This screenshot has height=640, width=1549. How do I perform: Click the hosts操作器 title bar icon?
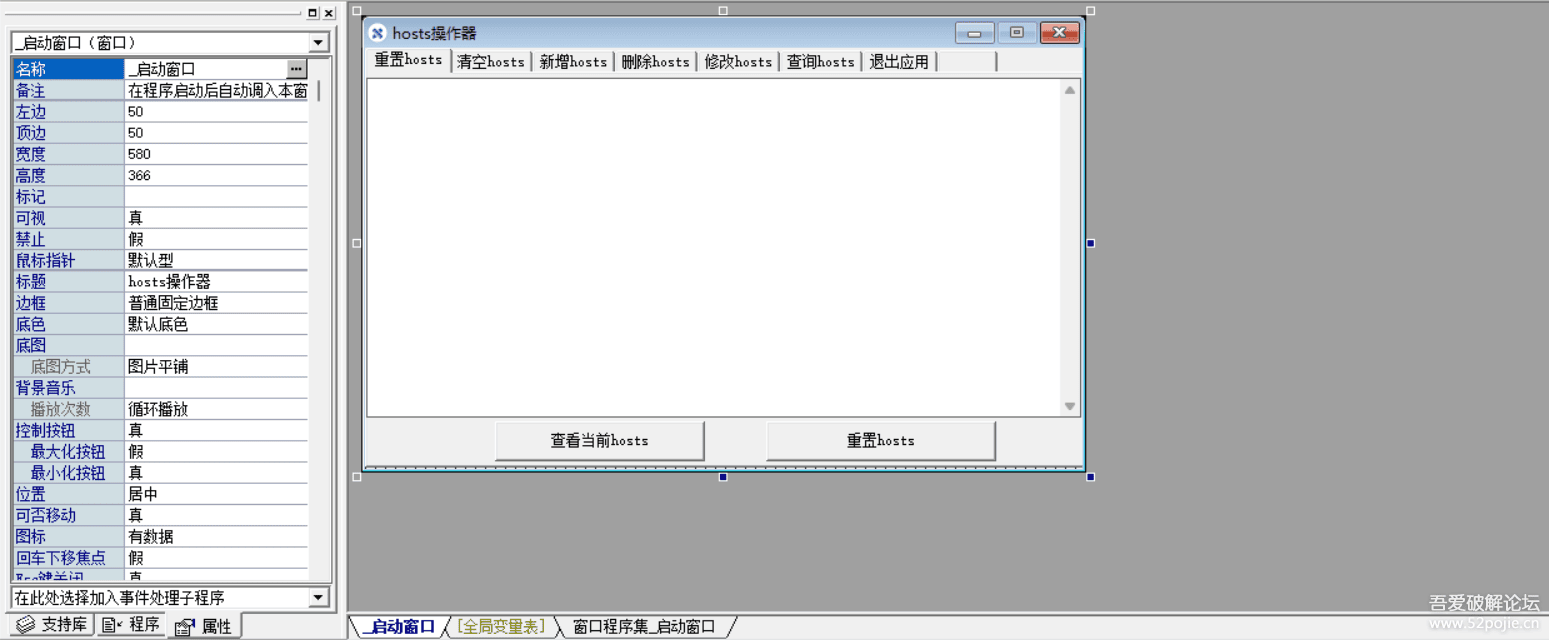[x=377, y=32]
